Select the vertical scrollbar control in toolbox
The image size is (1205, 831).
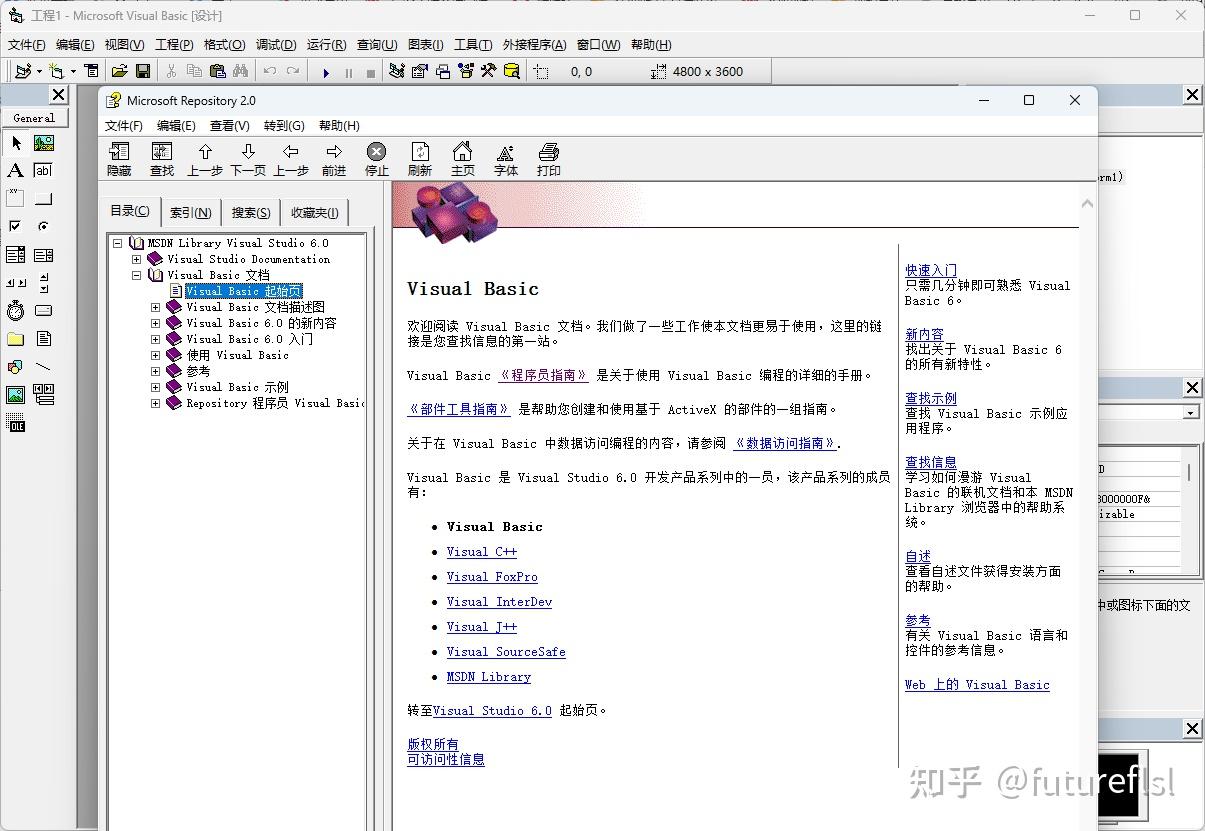click(44, 283)
